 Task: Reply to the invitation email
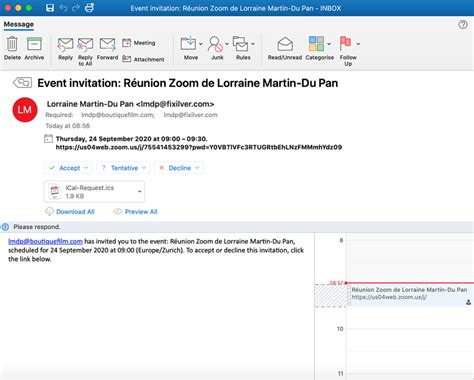pyautogui.click(x=65, y=44)
